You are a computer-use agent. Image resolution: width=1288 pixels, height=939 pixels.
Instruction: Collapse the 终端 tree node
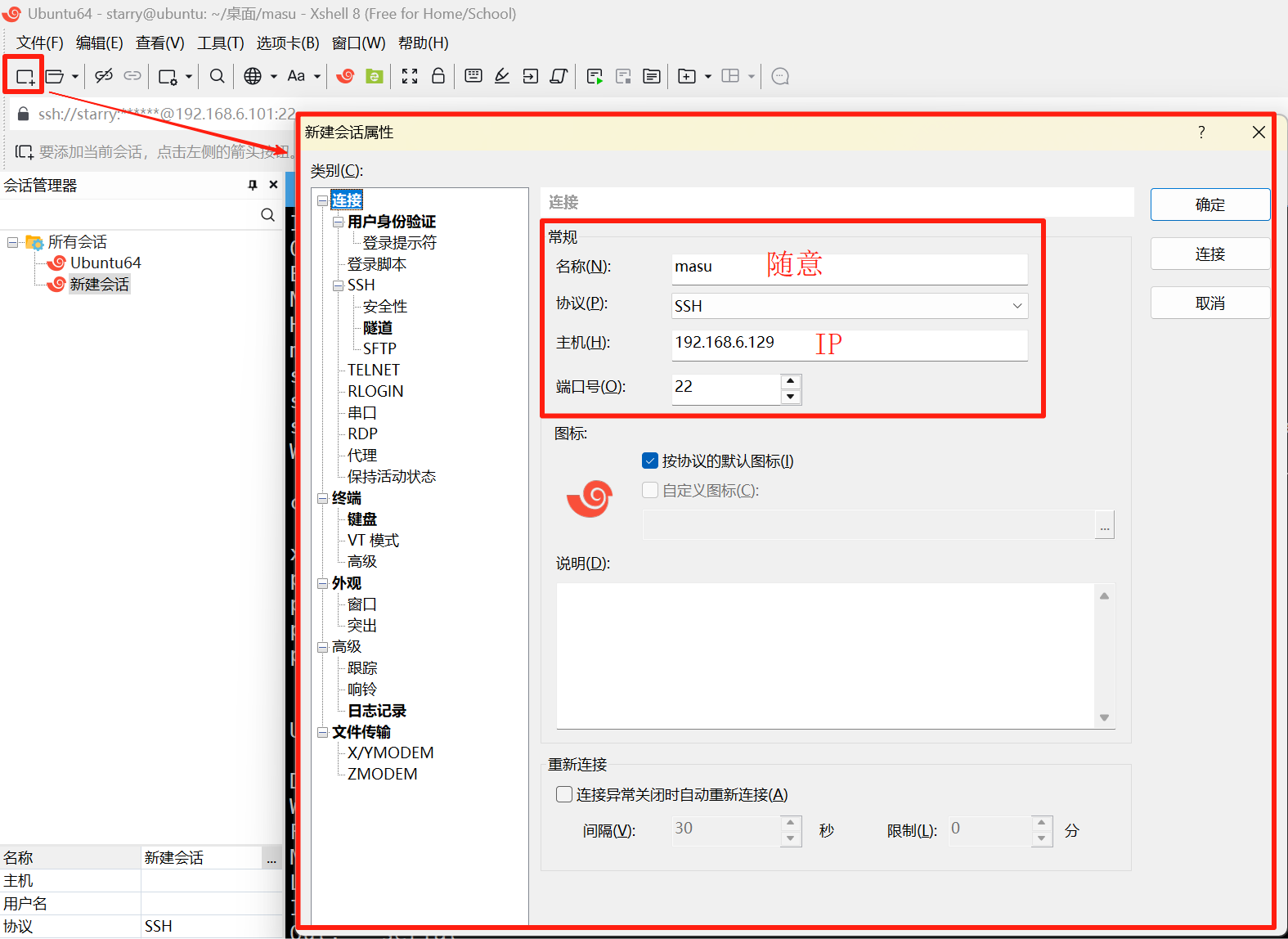[323, 498]
